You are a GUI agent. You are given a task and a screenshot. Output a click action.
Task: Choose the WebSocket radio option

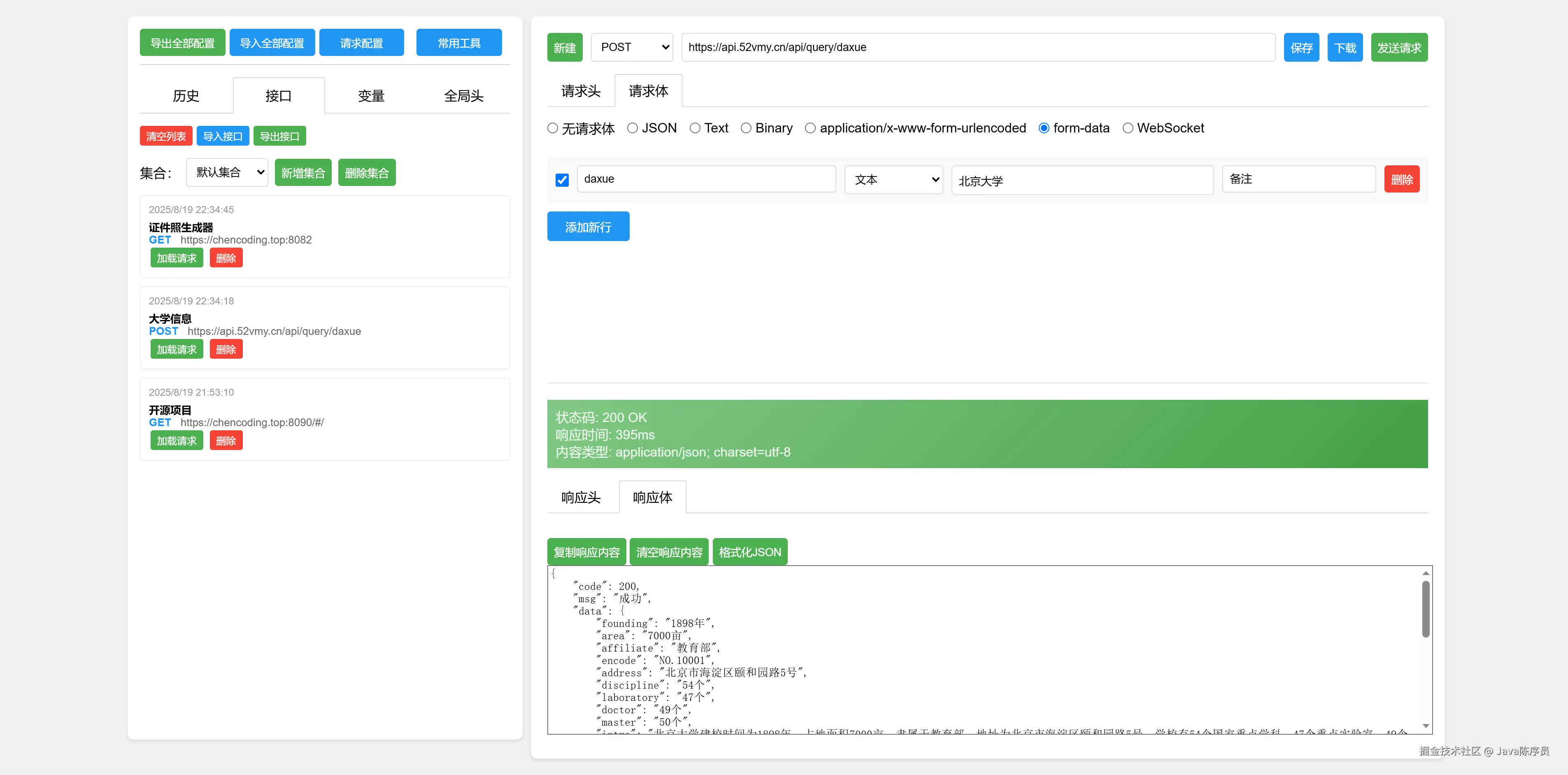pos(1127,128)
